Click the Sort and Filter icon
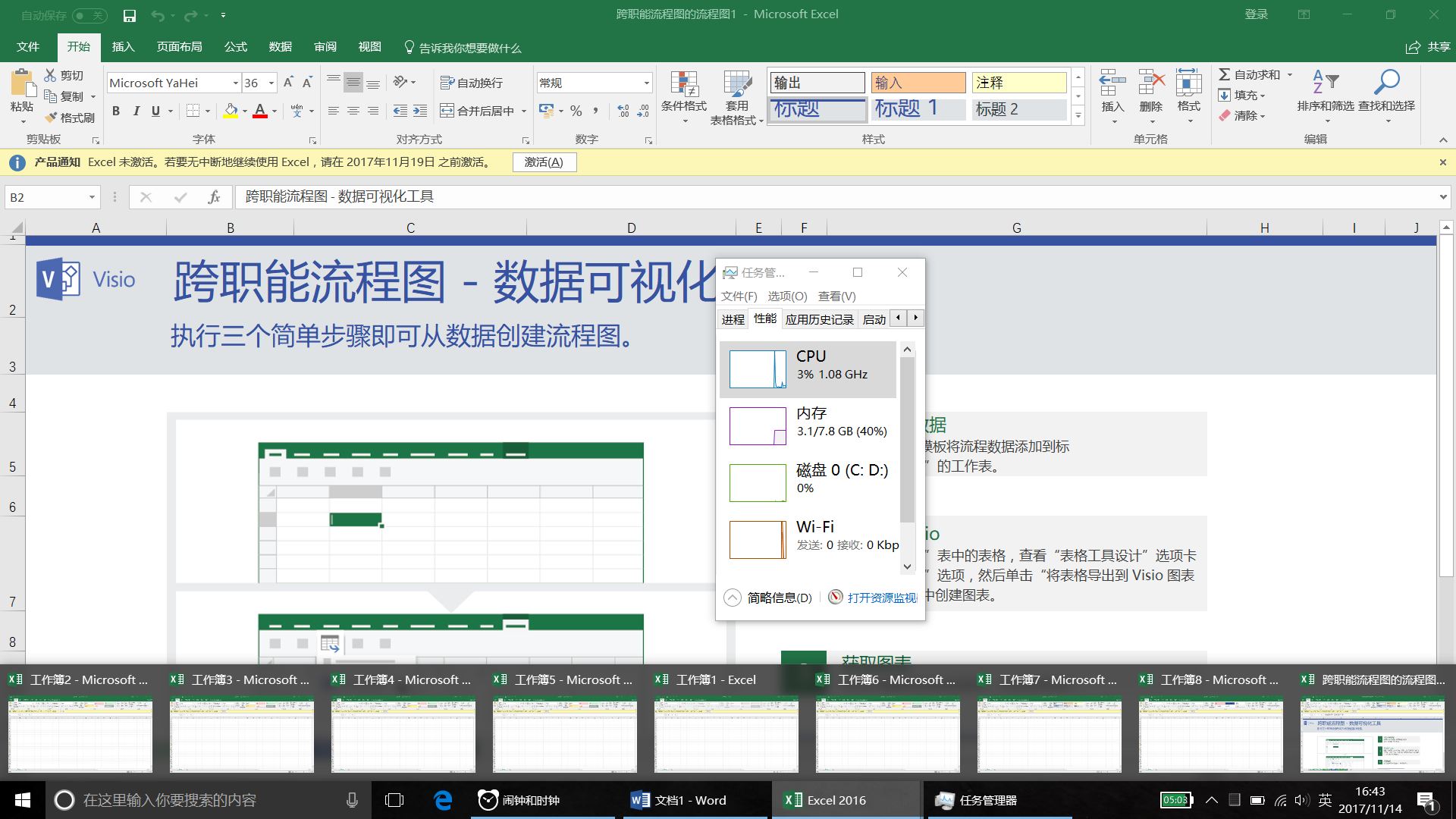Screen dimensions: 1456x819 (1325, 83)
